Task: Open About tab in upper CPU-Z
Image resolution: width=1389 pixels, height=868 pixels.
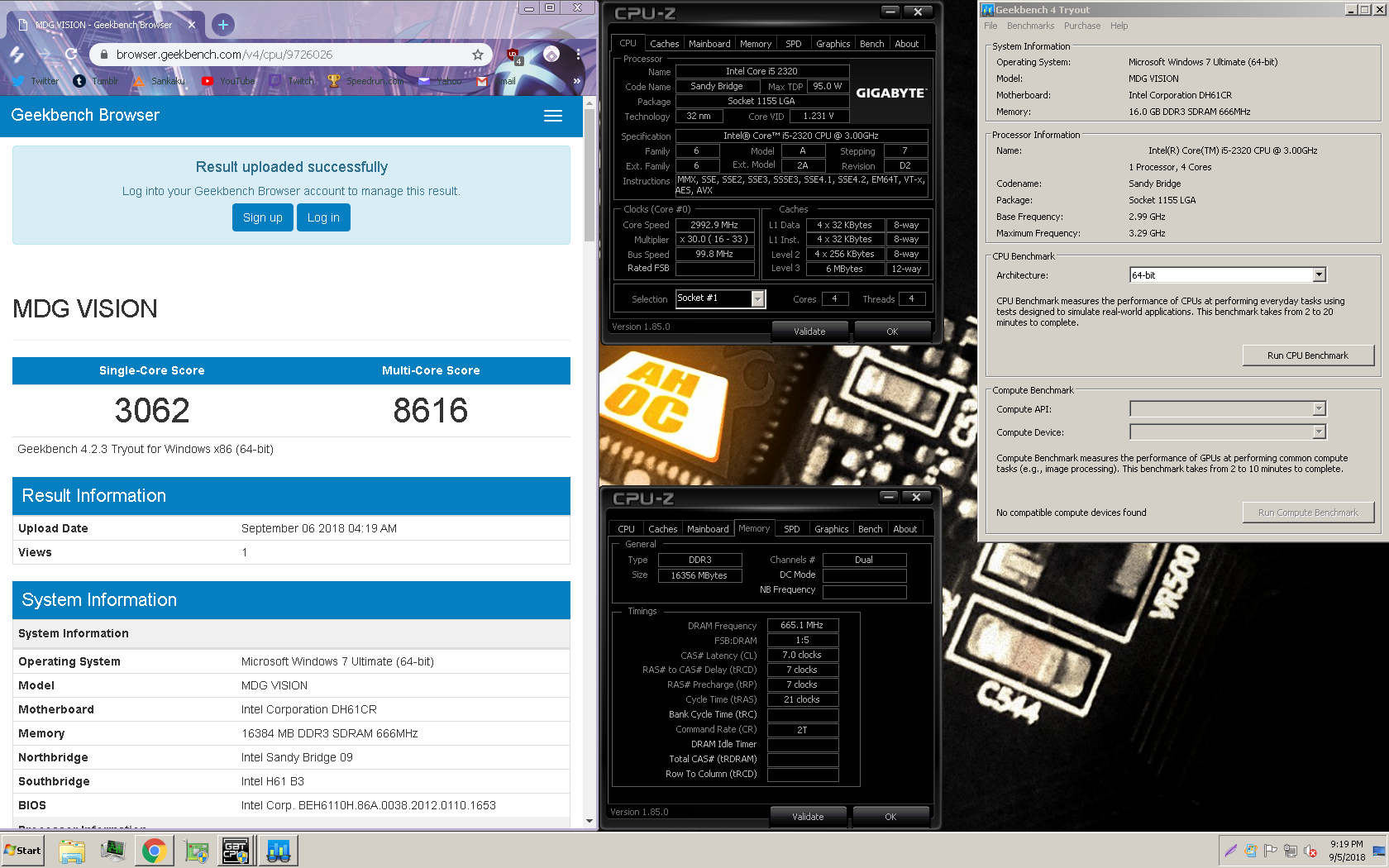Action: coord(907,44)
